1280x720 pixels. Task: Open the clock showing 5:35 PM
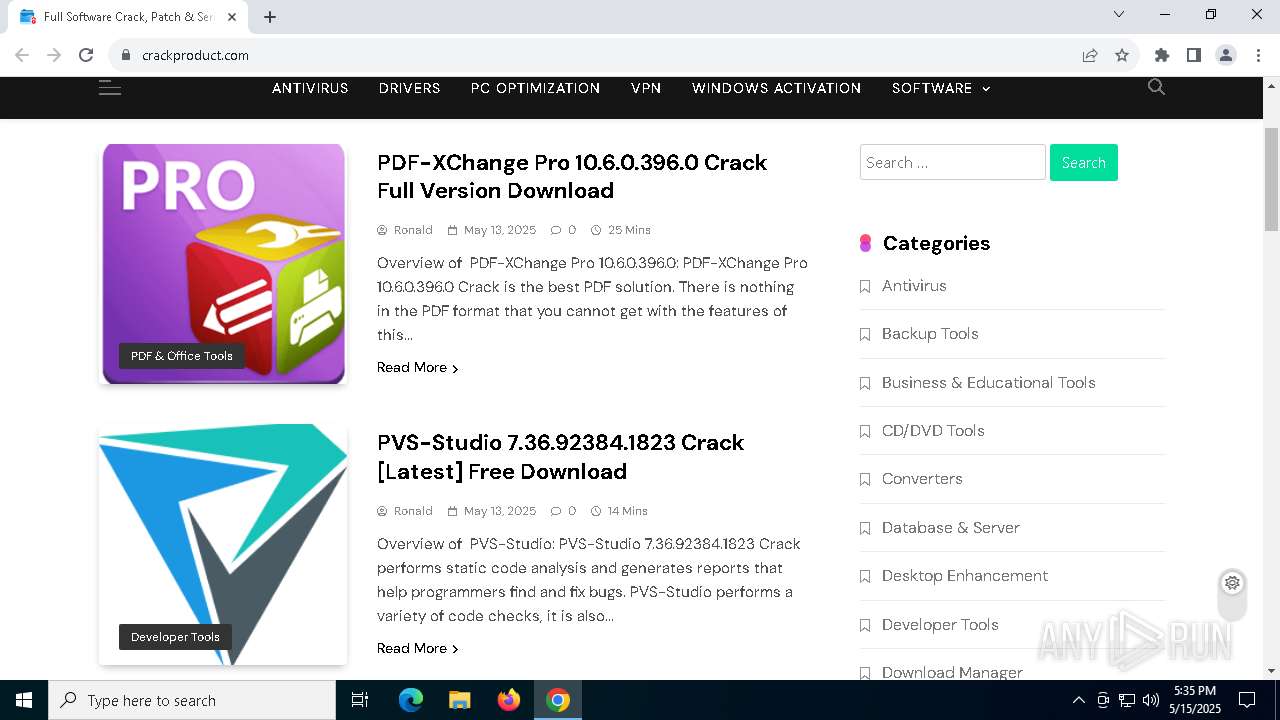coord(1195,700)
